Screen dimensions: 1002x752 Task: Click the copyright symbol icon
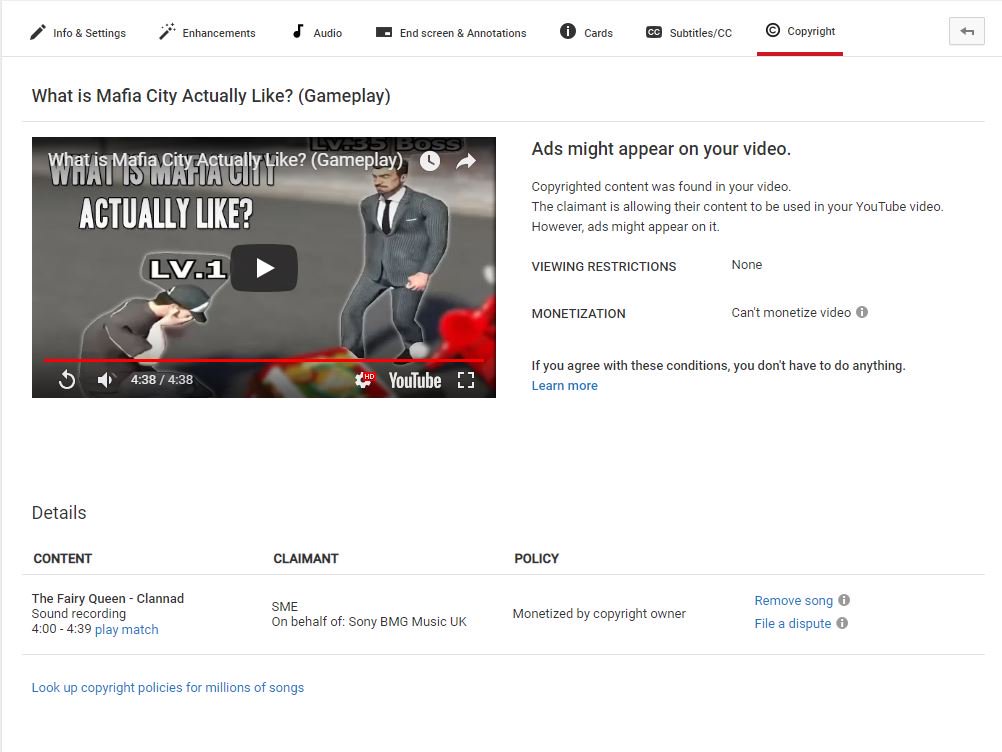pyautogui.click(x=773, y=30)
